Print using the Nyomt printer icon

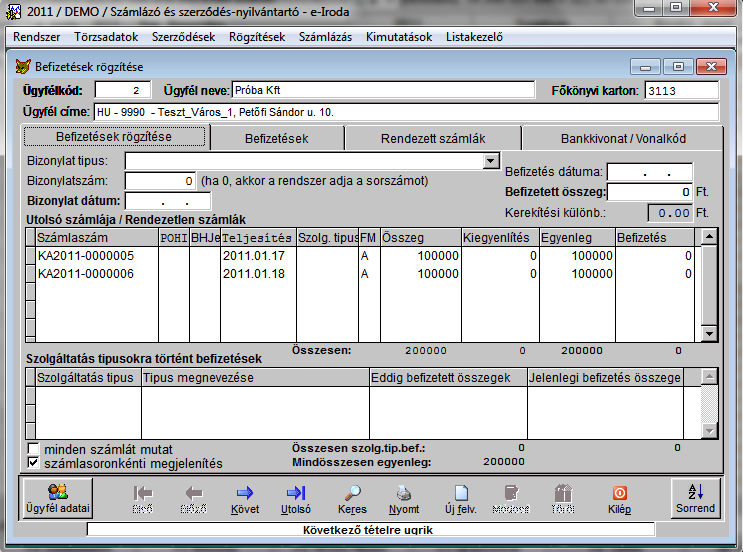tap(404, 497)
